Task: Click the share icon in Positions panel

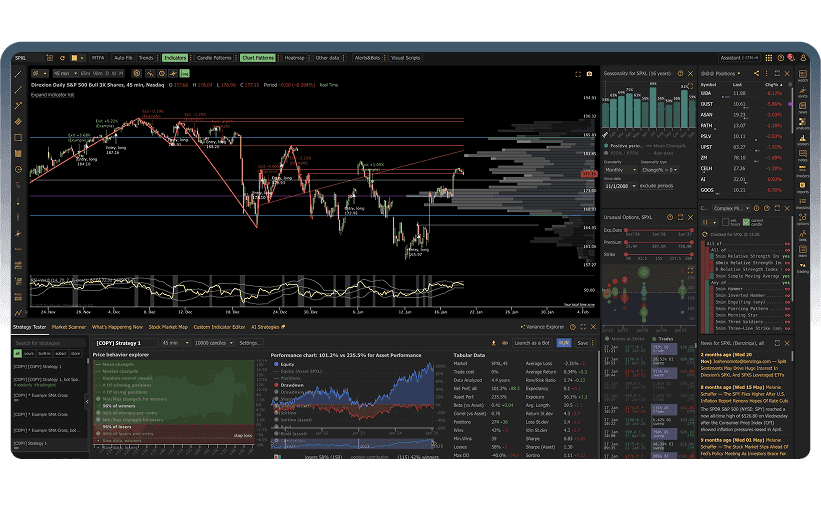Action: coord(757,74)
